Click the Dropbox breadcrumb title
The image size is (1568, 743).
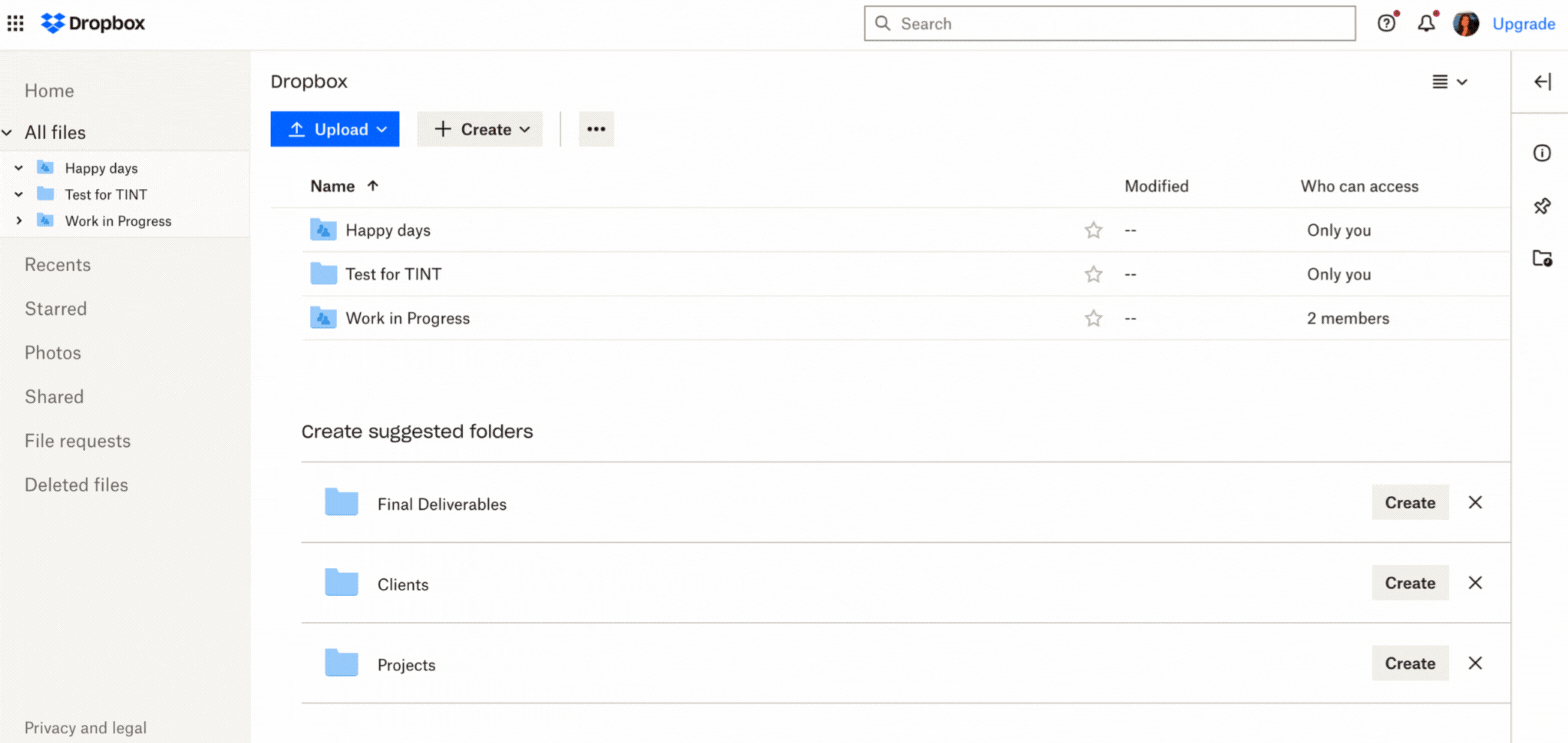309,82
